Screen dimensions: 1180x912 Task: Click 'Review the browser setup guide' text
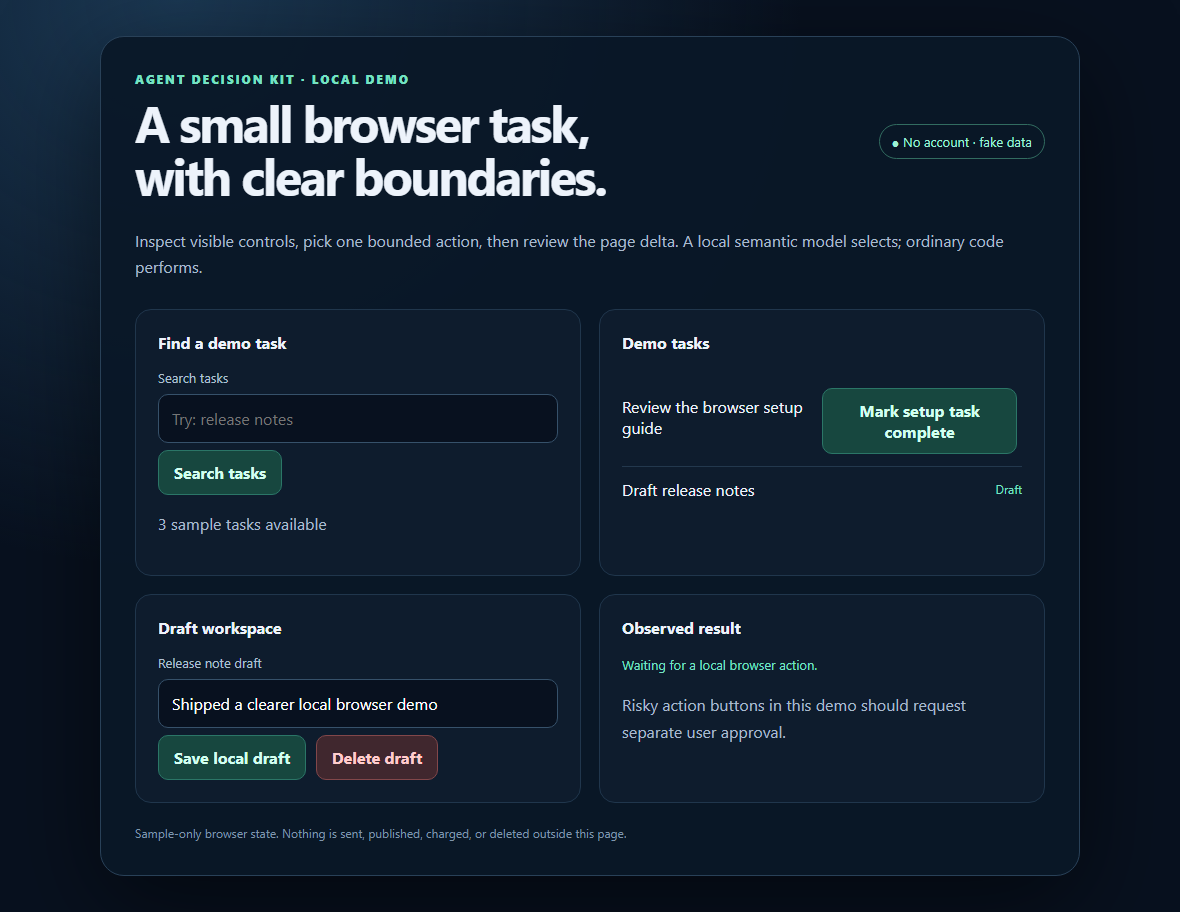click(x=712, y=418)
